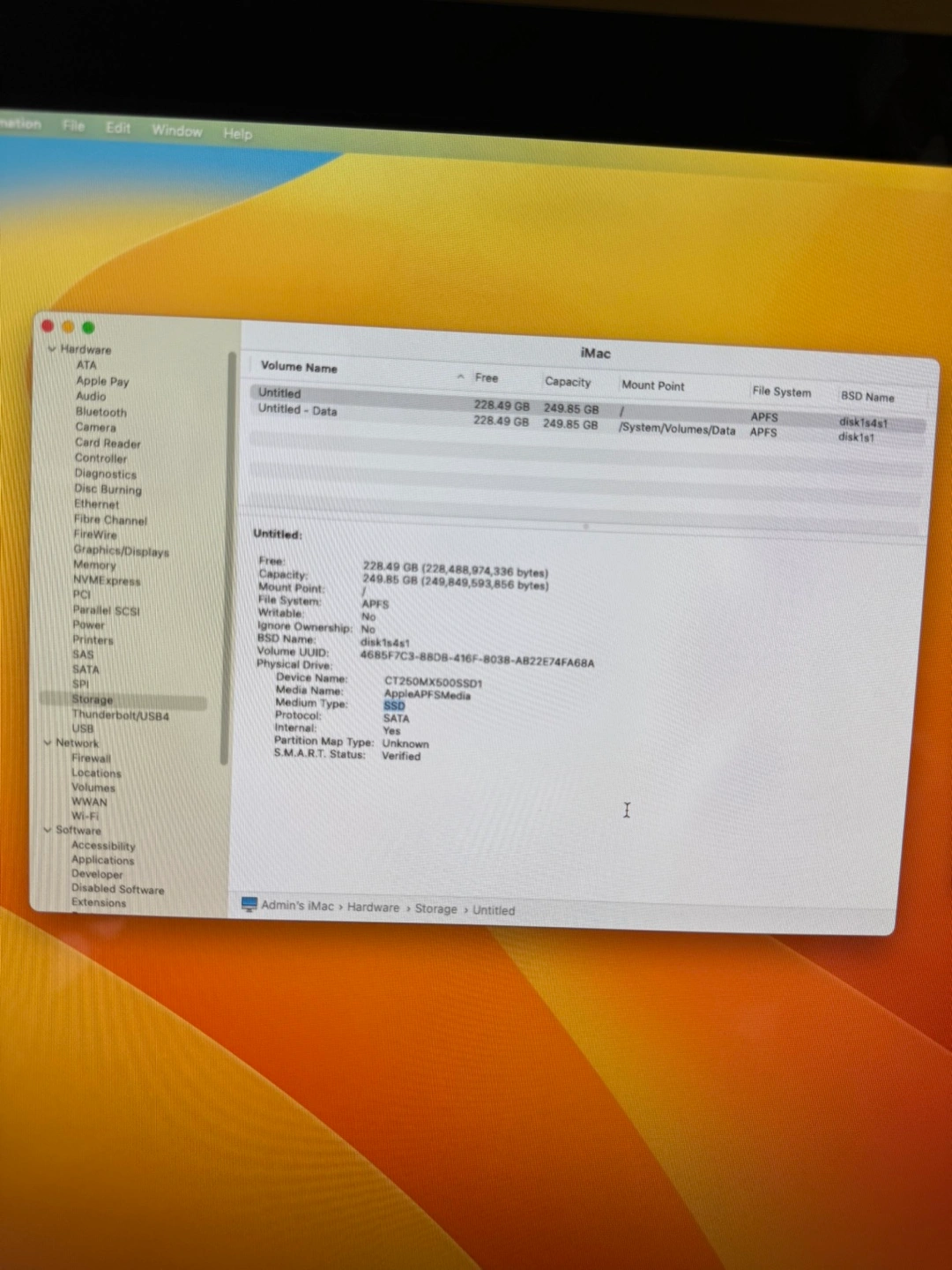Collapse the Network section
The height and width of the screenshot is (1270, 952).
[48, 743]
